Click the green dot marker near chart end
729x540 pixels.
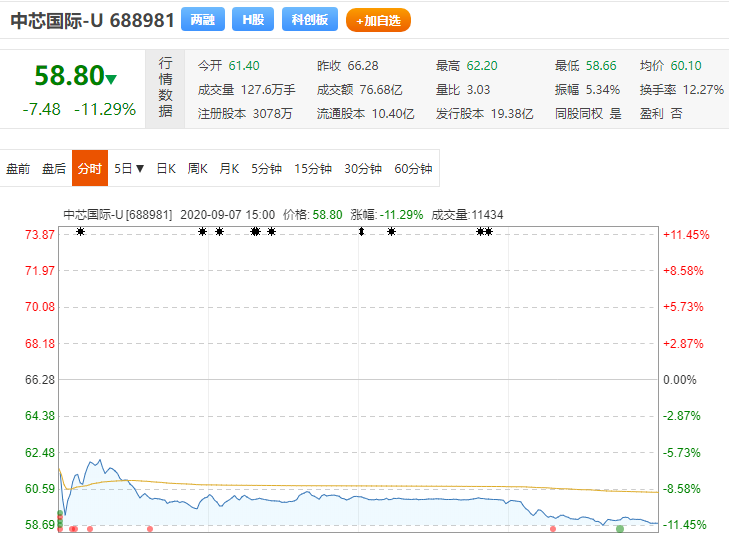click(620, 529)
